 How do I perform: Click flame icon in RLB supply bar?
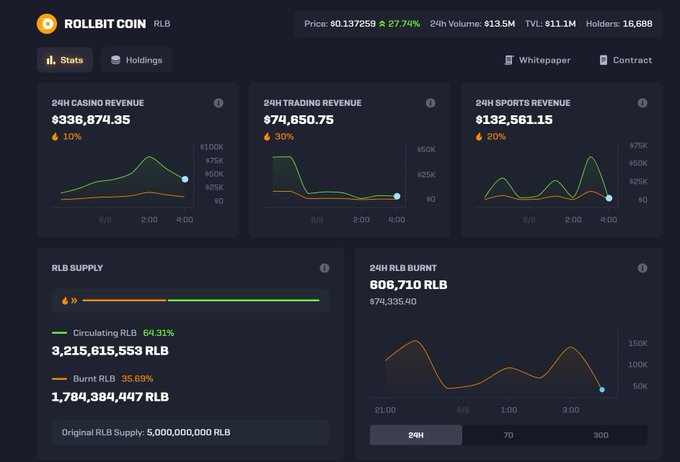click(65, 300)
